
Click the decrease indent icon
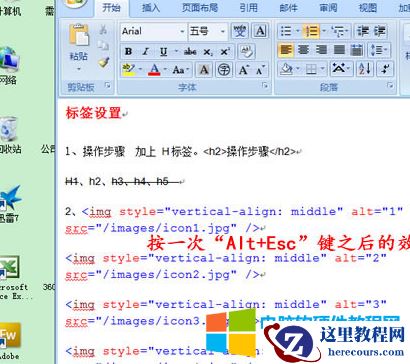pyautogui.click(x=362, y=31)
